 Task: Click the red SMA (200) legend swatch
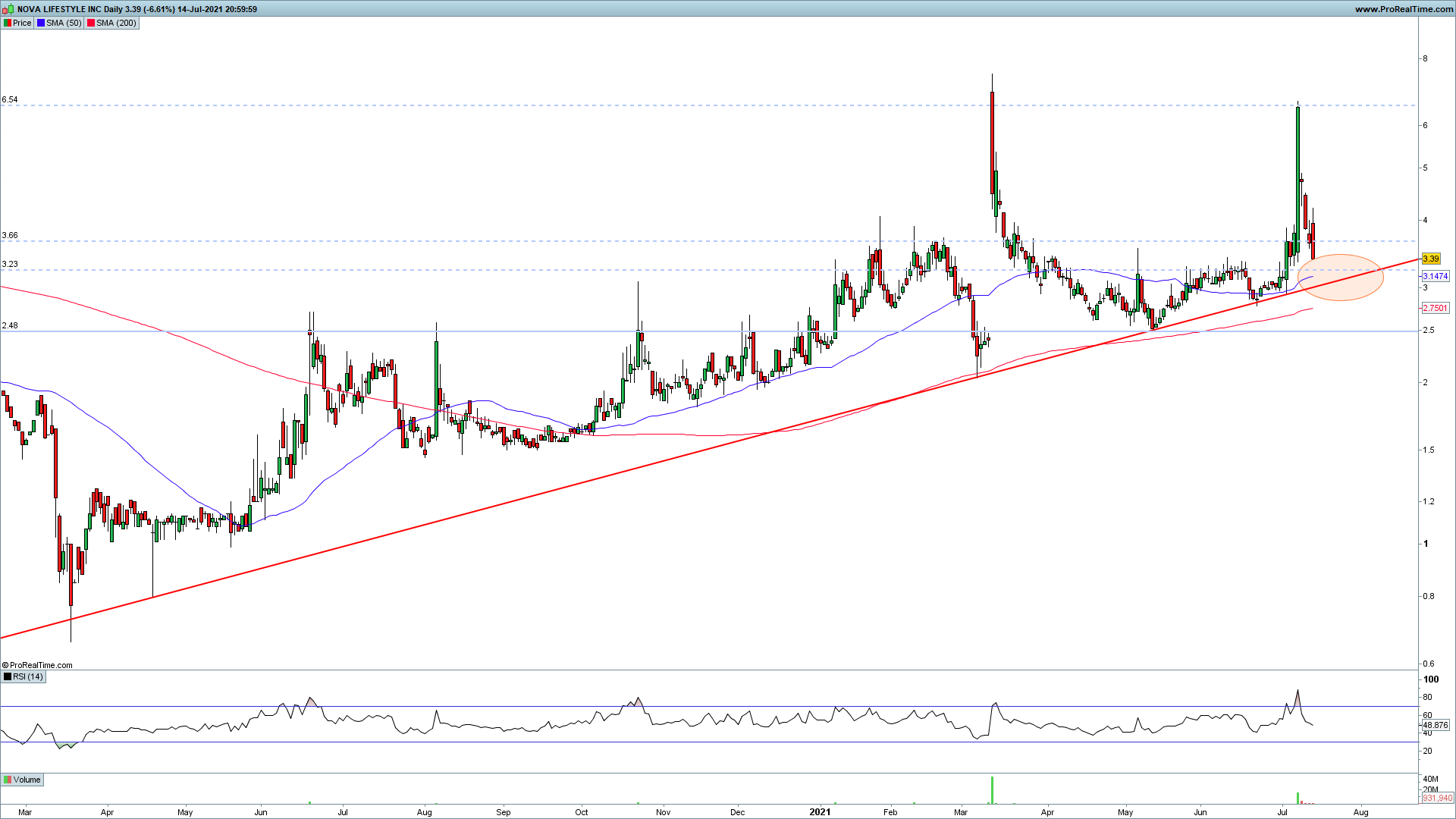(91, 23)
